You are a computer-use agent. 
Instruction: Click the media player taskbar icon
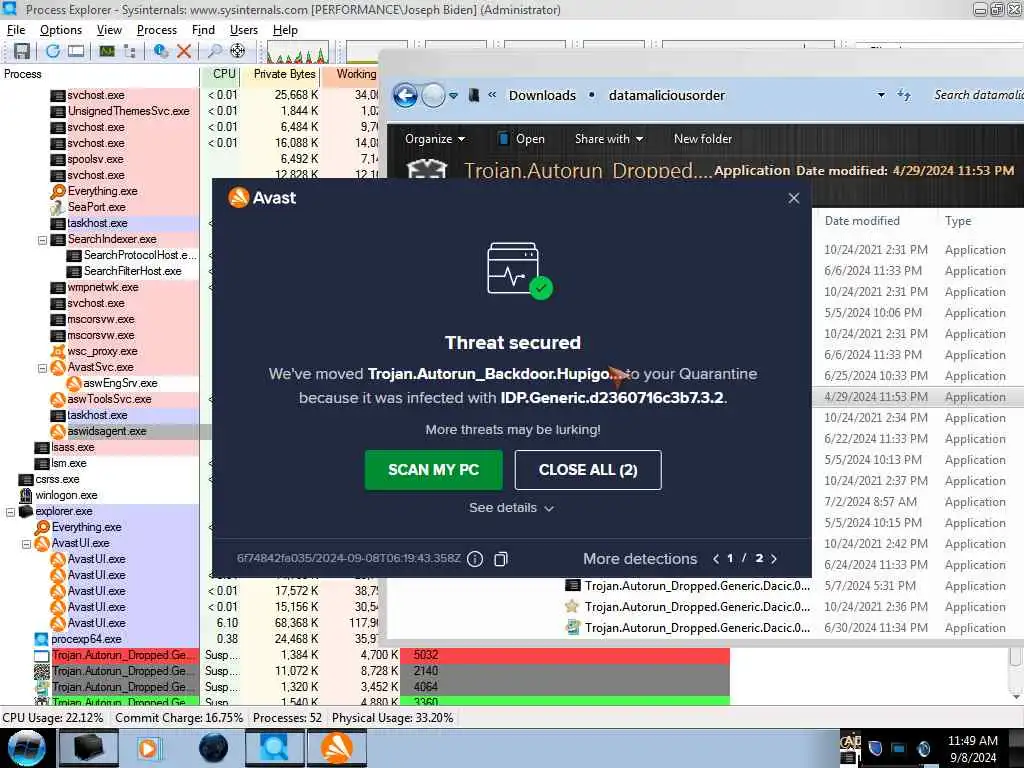(x=148, y=748)
